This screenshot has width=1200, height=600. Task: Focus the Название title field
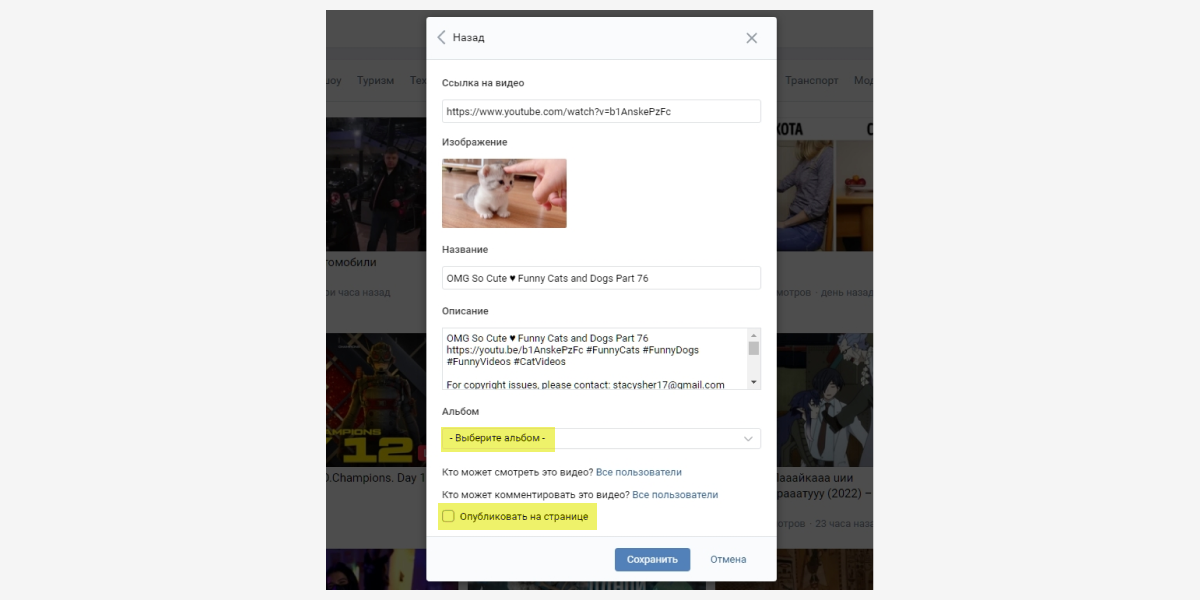[x=600, y=278]
